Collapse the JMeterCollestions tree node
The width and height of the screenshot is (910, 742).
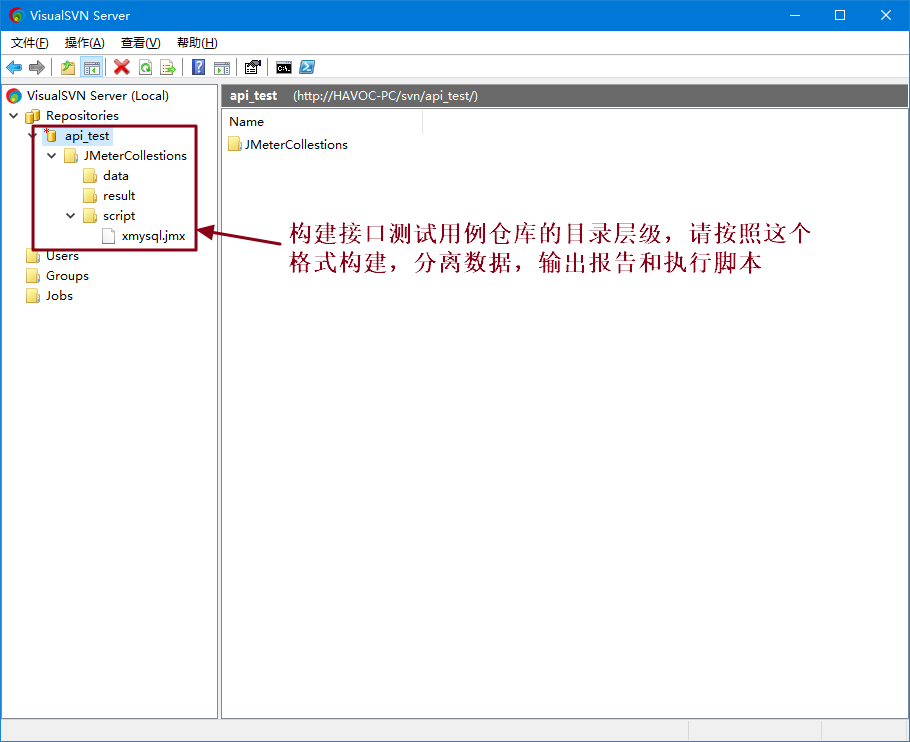click(52, 155)
